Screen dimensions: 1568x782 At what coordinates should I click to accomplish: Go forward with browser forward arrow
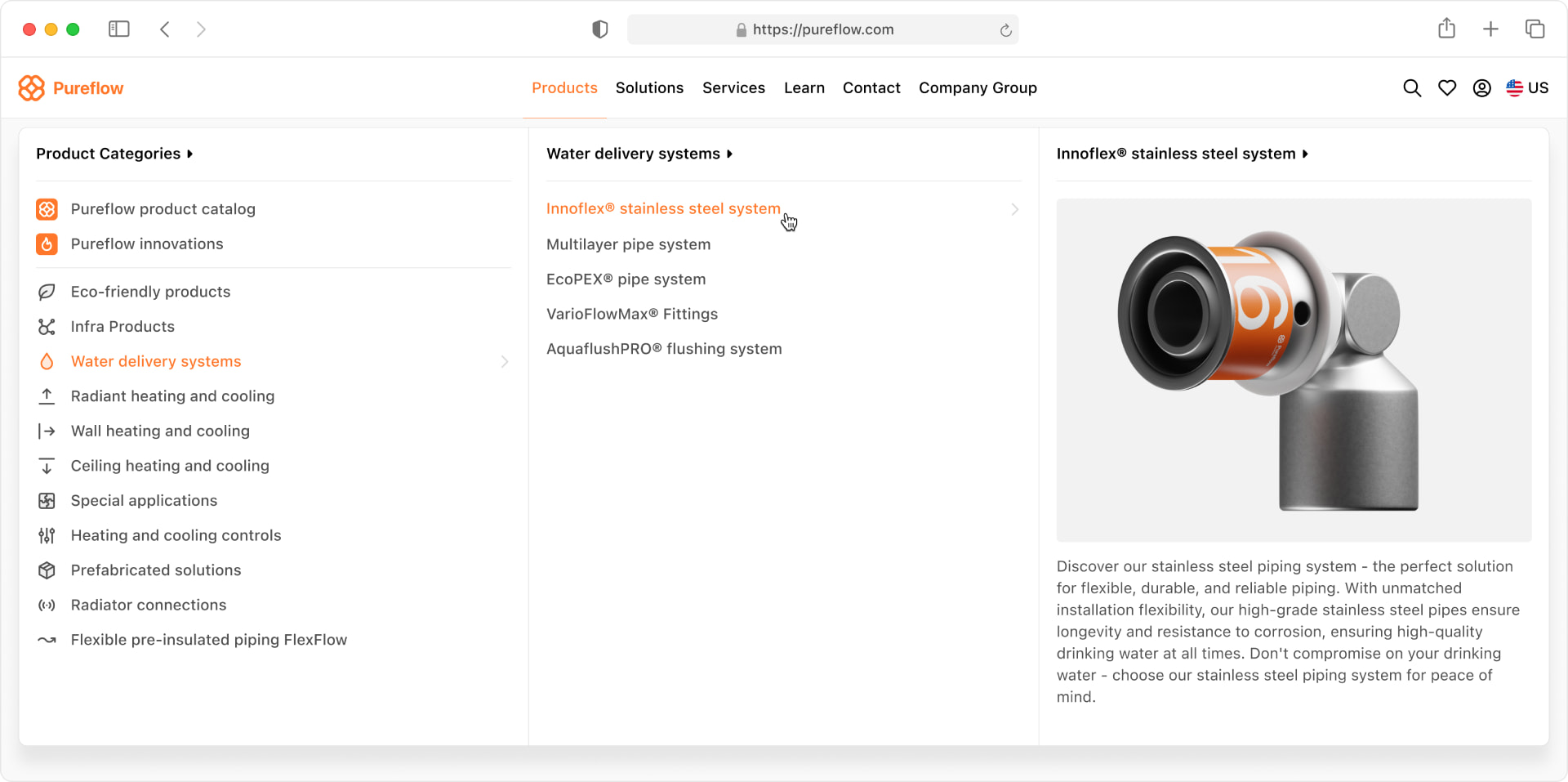(x=201, y=29)
